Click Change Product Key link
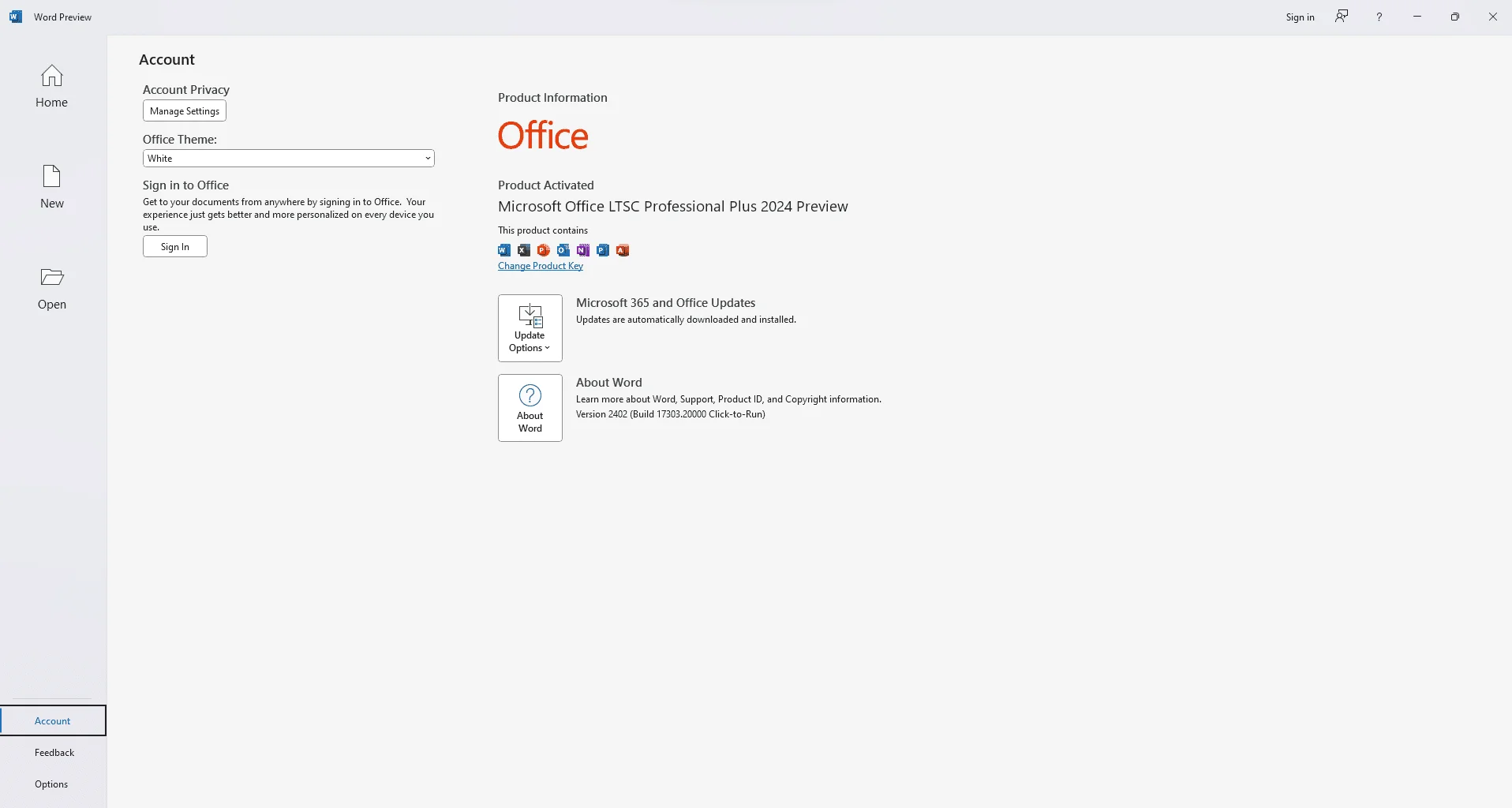The height and width of the screenshot is (808, 1512). pos(541,266)
